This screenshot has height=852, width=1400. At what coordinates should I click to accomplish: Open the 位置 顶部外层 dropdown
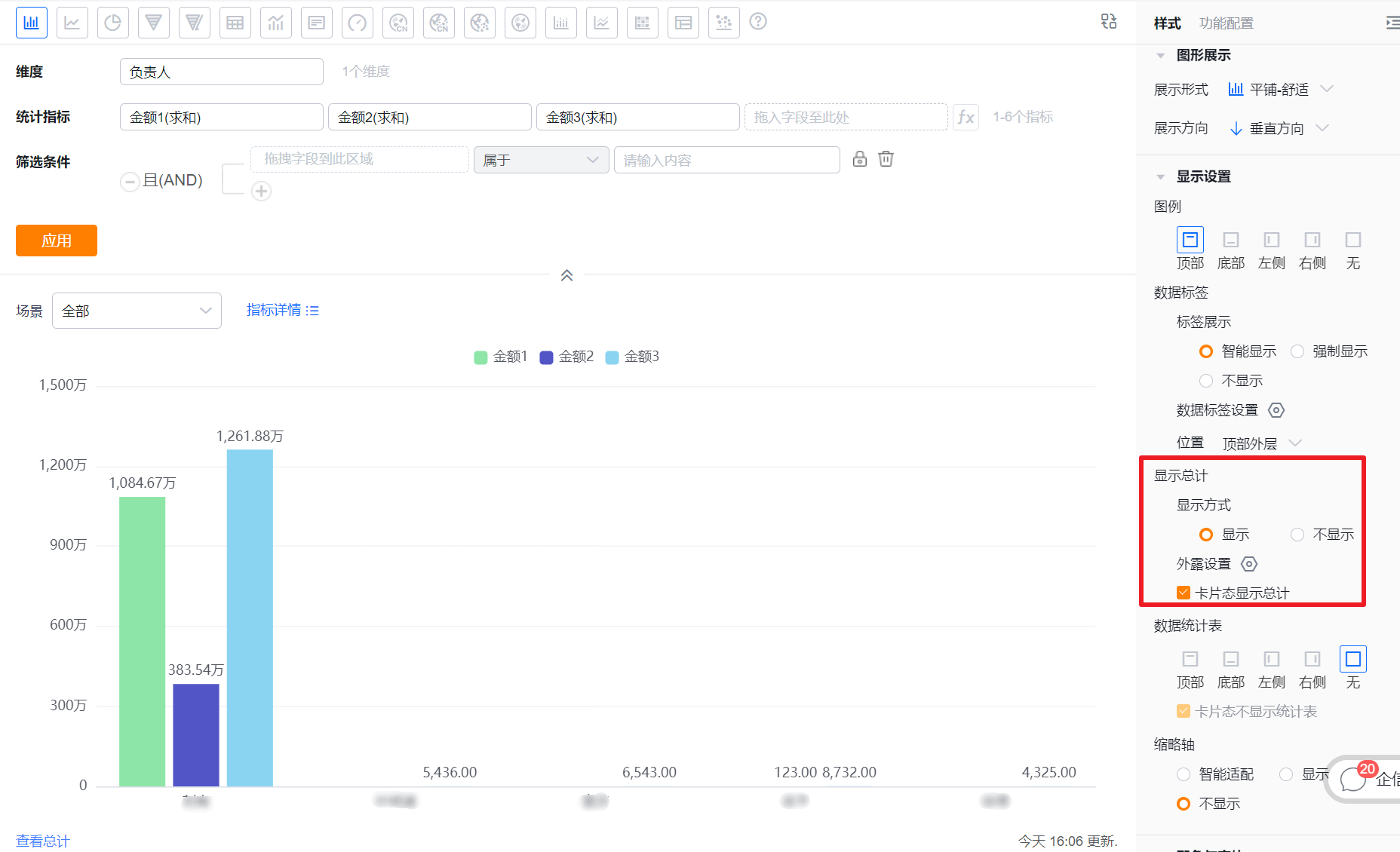pos(1262,443)
